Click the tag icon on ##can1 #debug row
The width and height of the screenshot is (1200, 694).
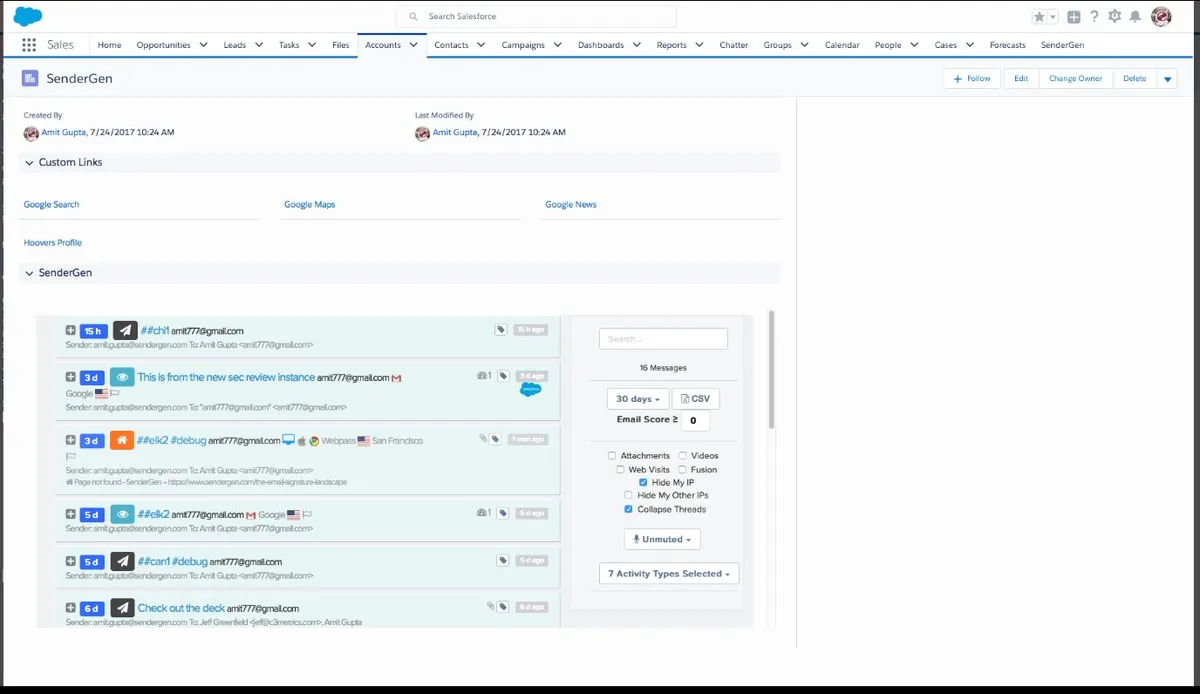(502, 560)
